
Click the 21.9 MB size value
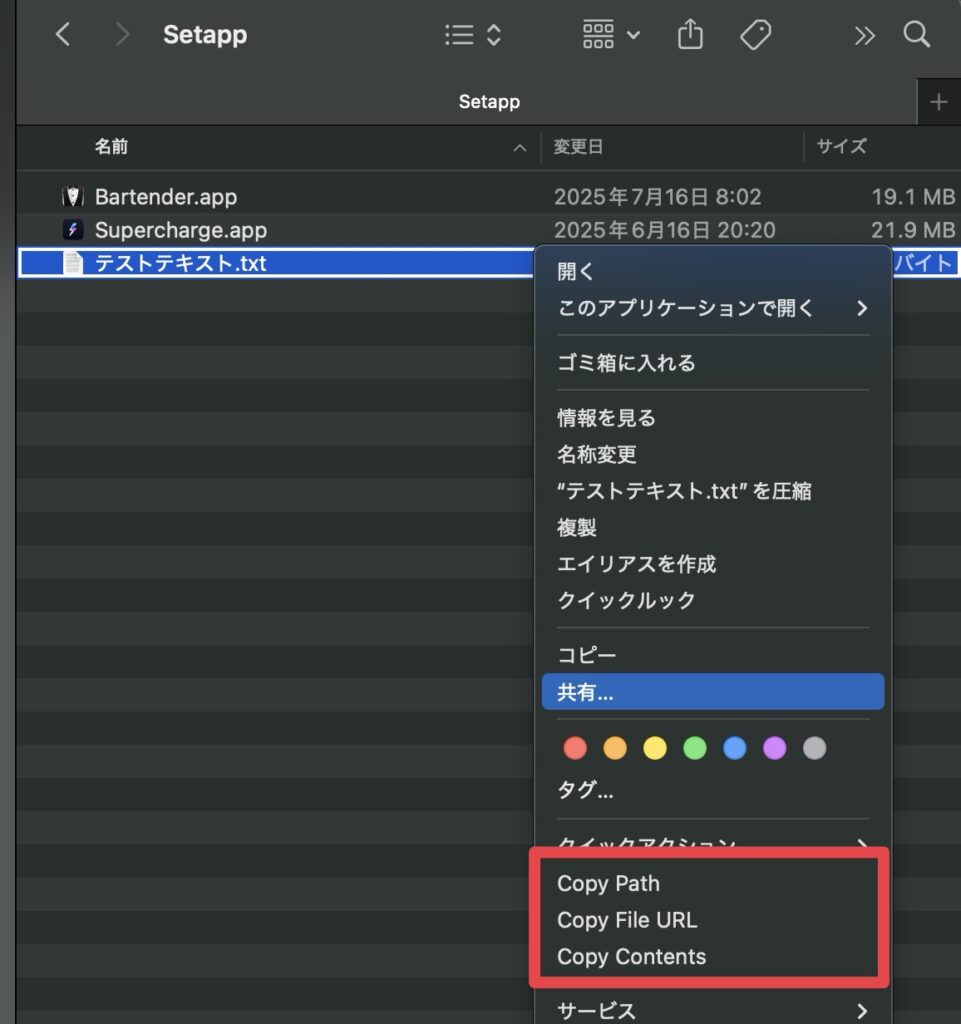point(913,230)
